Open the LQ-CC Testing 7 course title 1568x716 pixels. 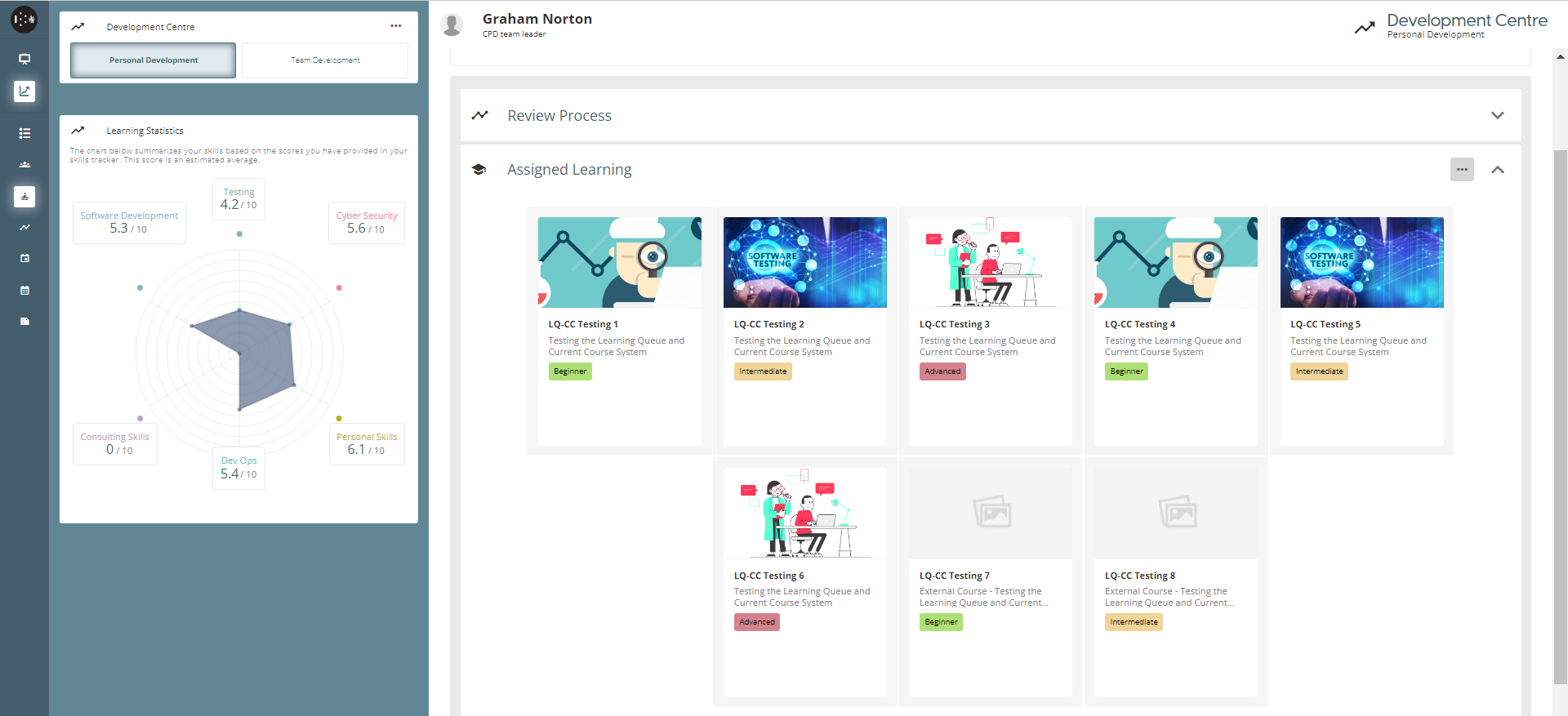coord(954,576)
